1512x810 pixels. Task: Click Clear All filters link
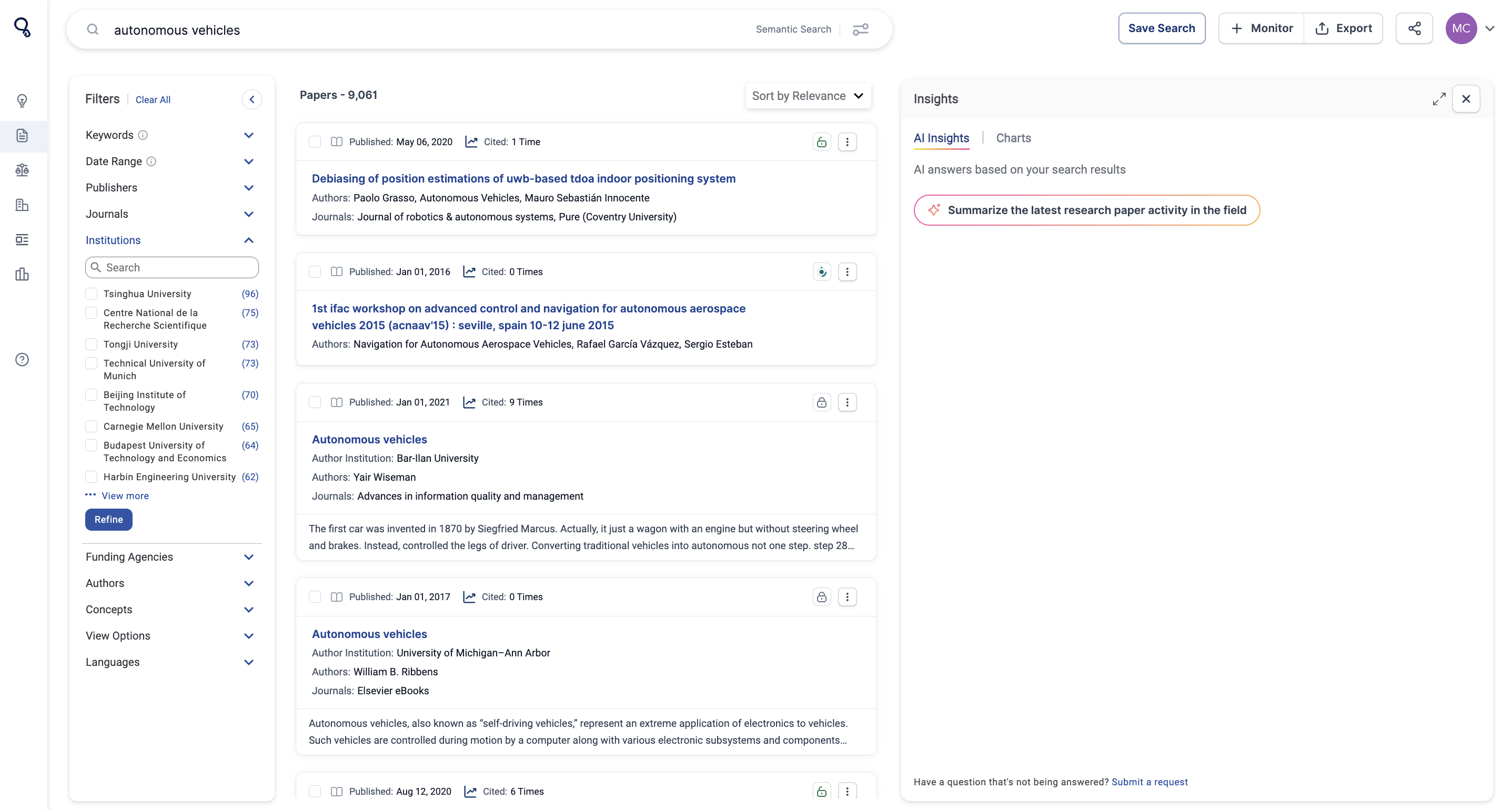coord(153,100)
